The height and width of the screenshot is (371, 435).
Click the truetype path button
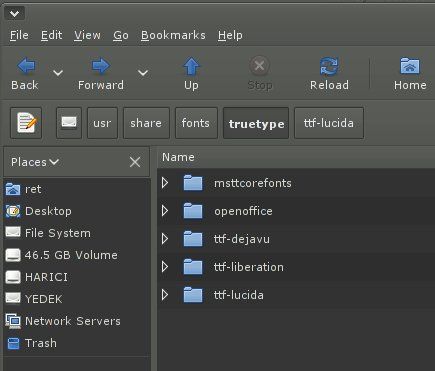[256, 123]
